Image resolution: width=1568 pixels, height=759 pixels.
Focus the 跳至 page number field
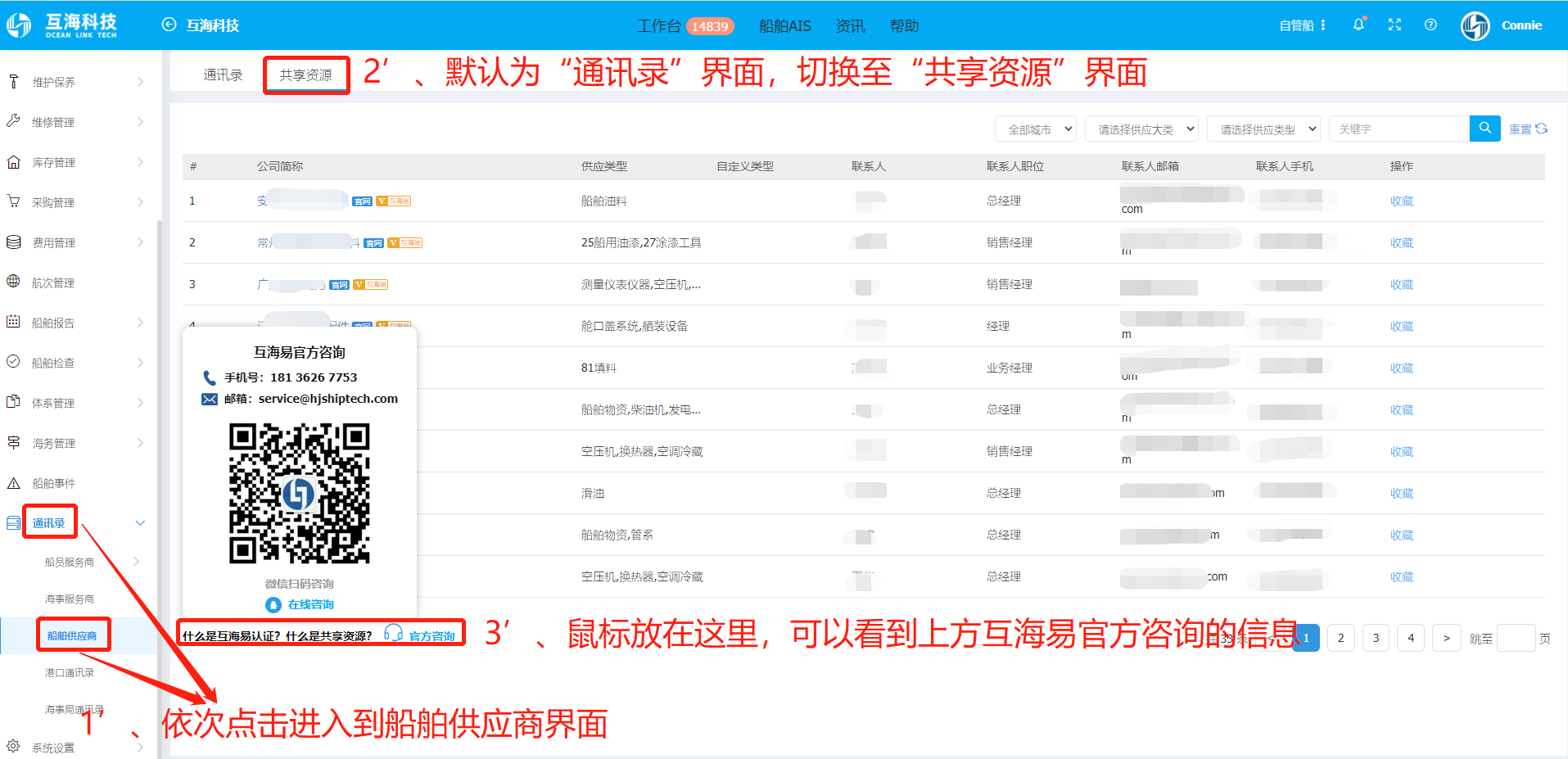(1516, 638)
